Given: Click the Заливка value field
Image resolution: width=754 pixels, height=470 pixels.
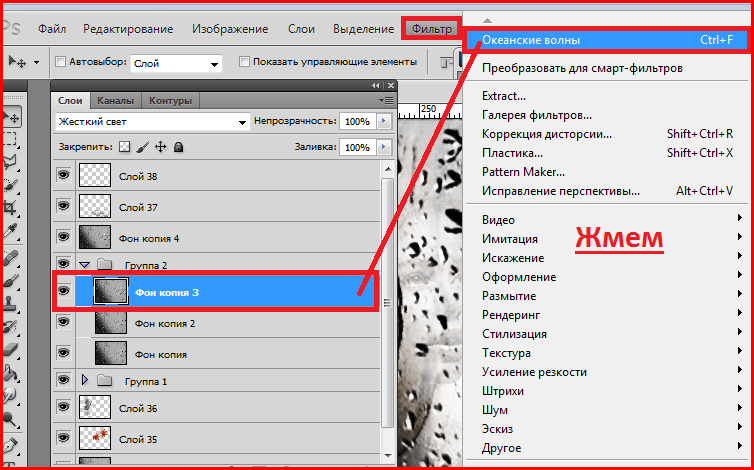Looking at the screenshot, I should tap(358, 147).
